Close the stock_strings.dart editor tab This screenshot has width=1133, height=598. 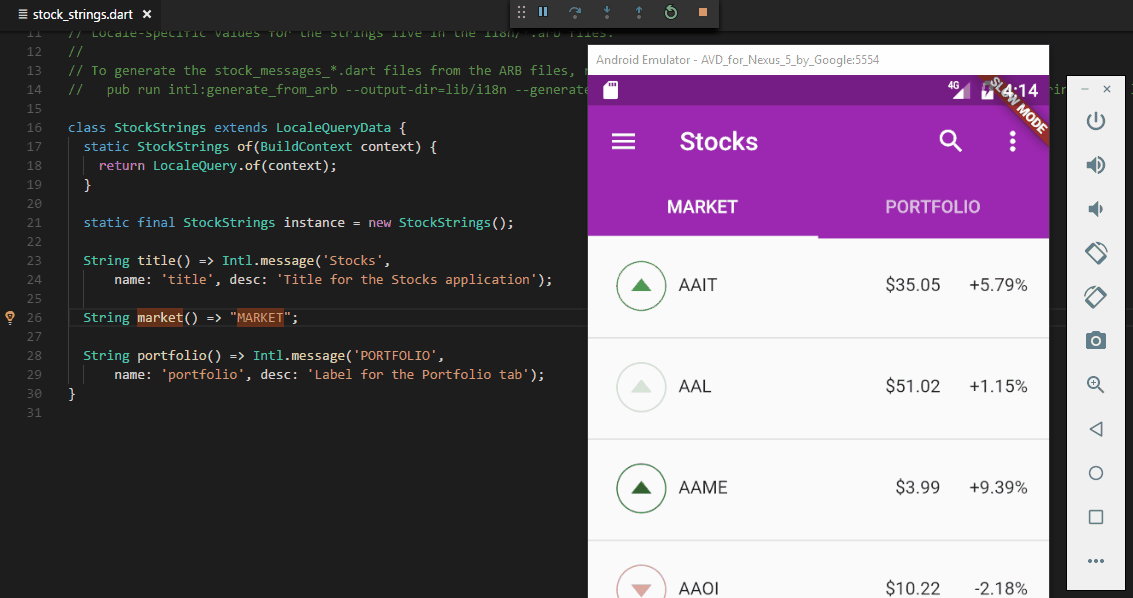coord(147,14)
